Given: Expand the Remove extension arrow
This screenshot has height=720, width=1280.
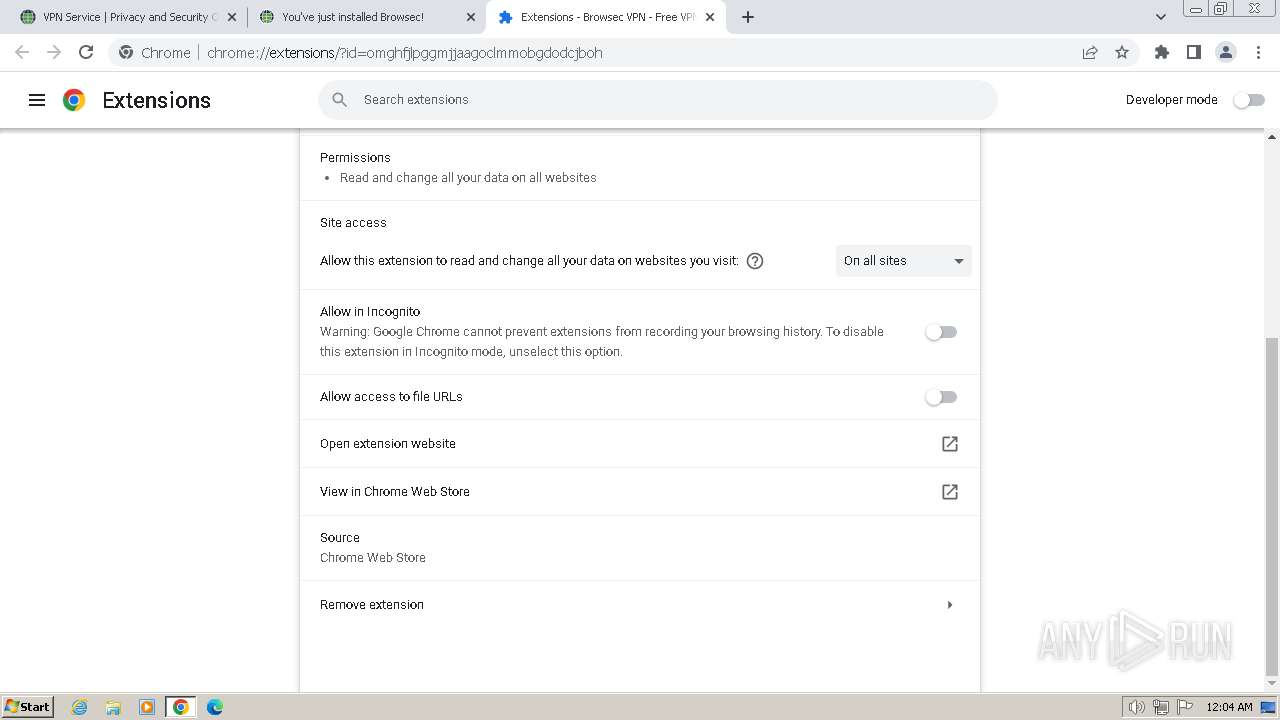Looking at the screenshot, I should [x=950, y=605].
